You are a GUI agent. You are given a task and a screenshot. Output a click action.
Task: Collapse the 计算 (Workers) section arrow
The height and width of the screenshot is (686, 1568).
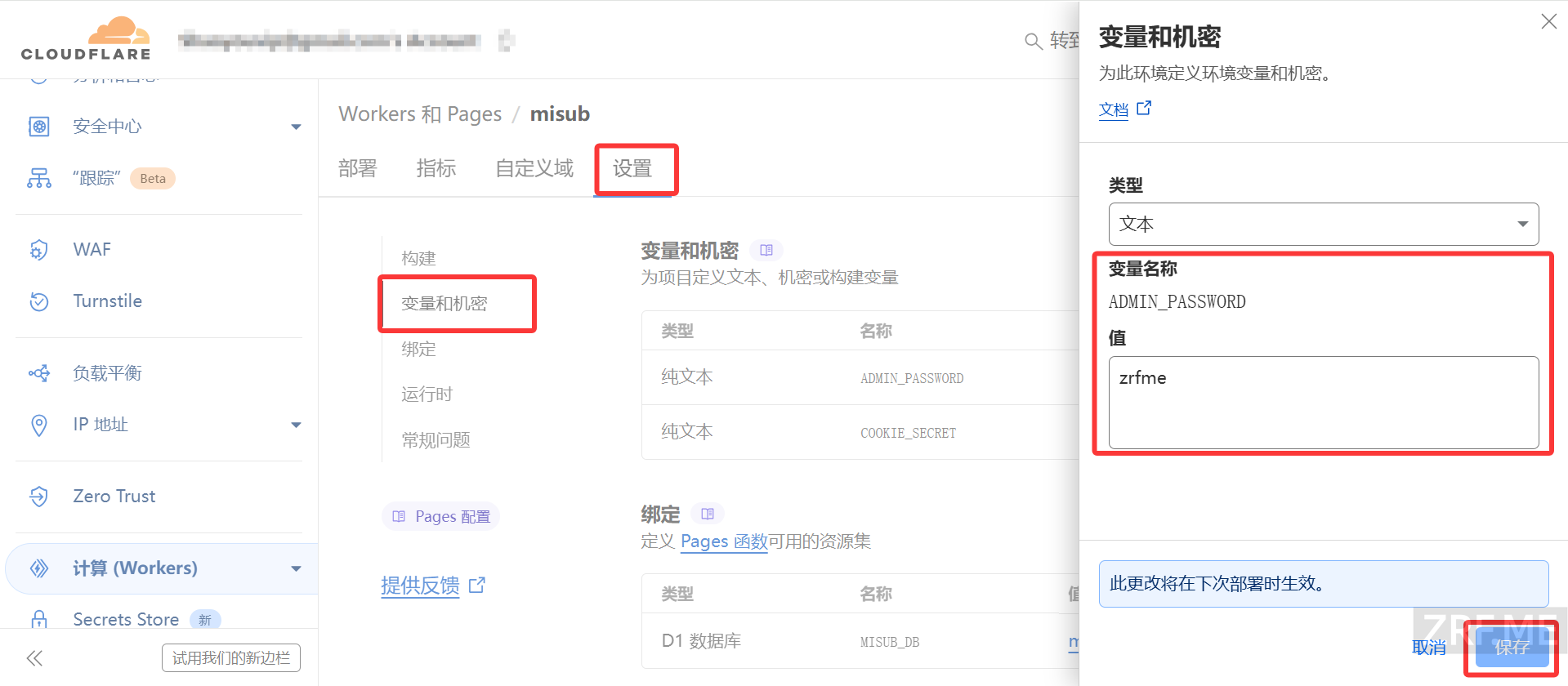(x=296, y=568)
